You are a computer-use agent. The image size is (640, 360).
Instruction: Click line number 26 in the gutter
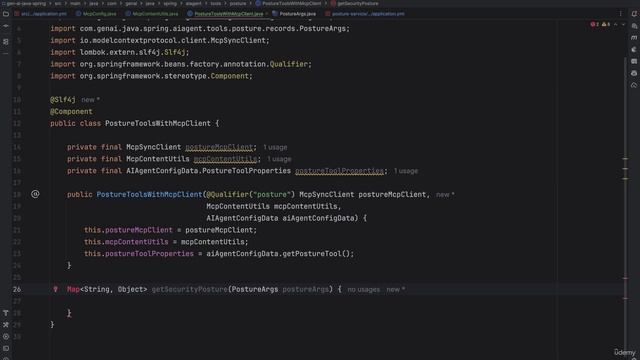point(17,289)
